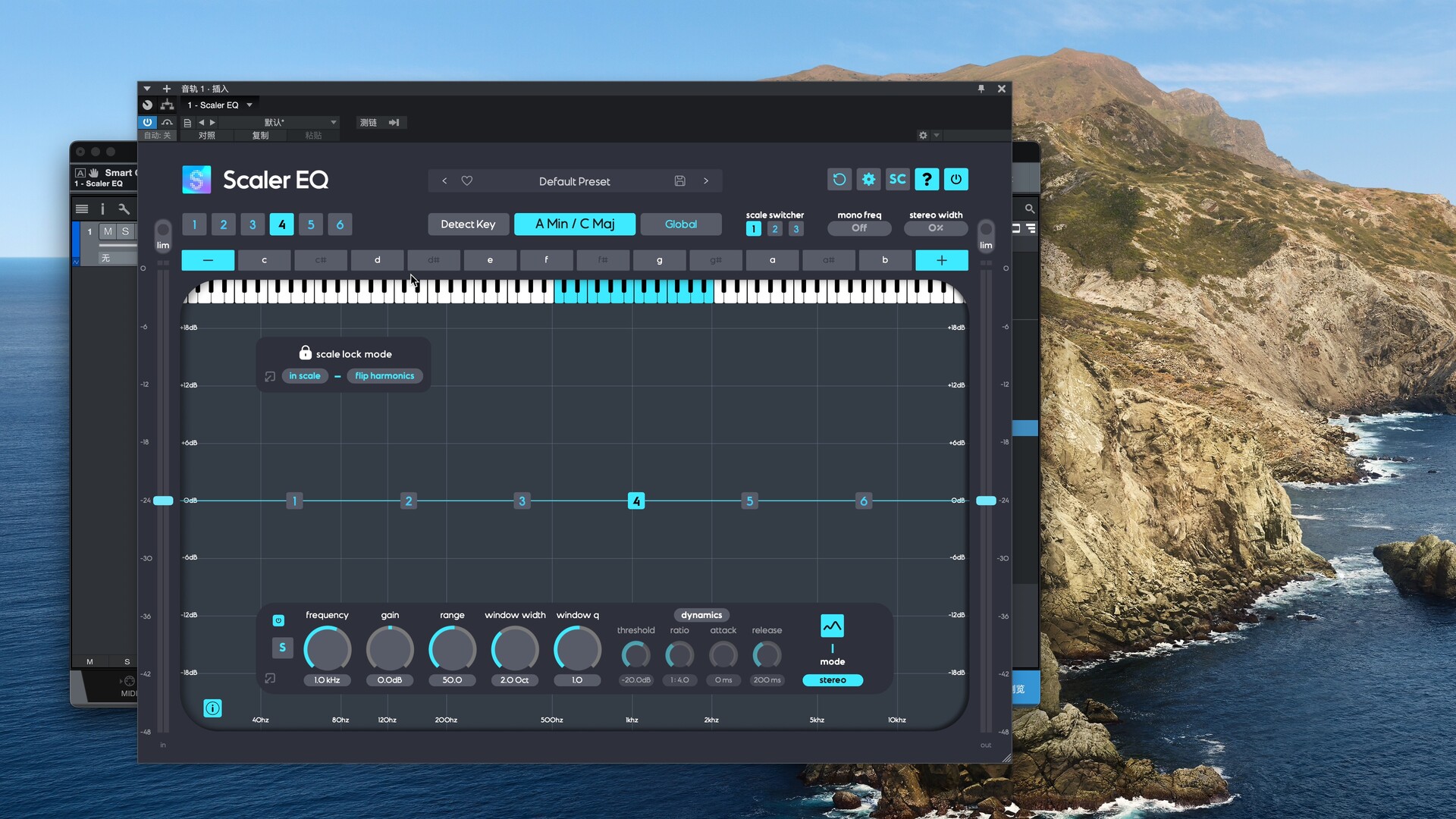Screen dimensions: 1456x819
Task: Click the input level fader handle
Action: (163, 500)
